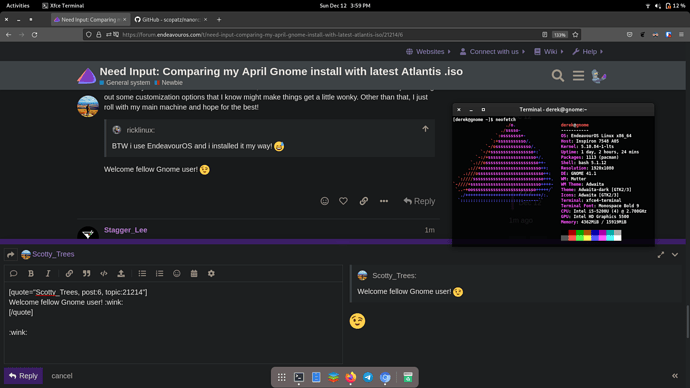Add a reaction to Scotty_Trees post
690x388 pixels.
[324, 201]
